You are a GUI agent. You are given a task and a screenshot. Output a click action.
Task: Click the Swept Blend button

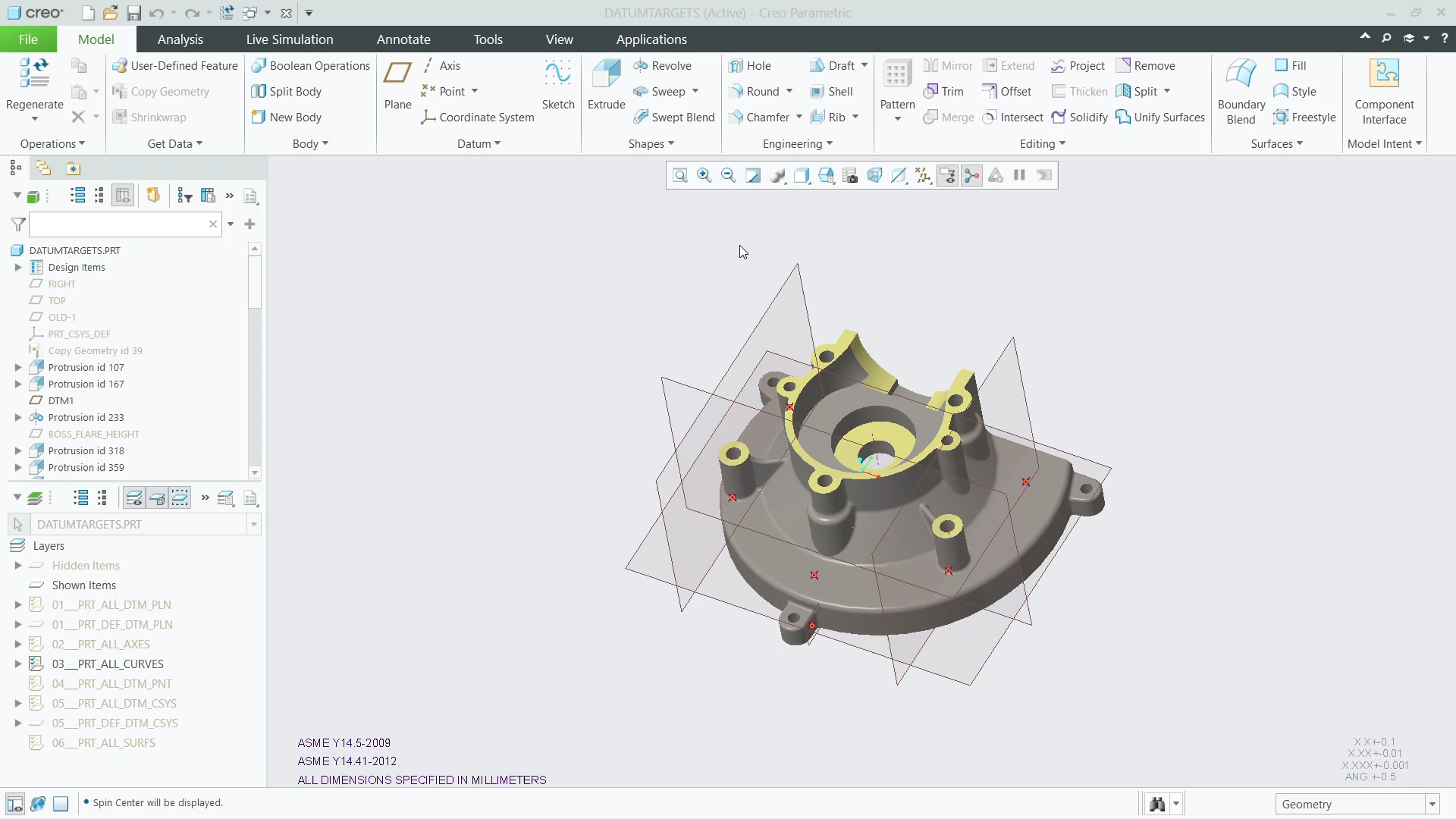(x=674, y=118)
